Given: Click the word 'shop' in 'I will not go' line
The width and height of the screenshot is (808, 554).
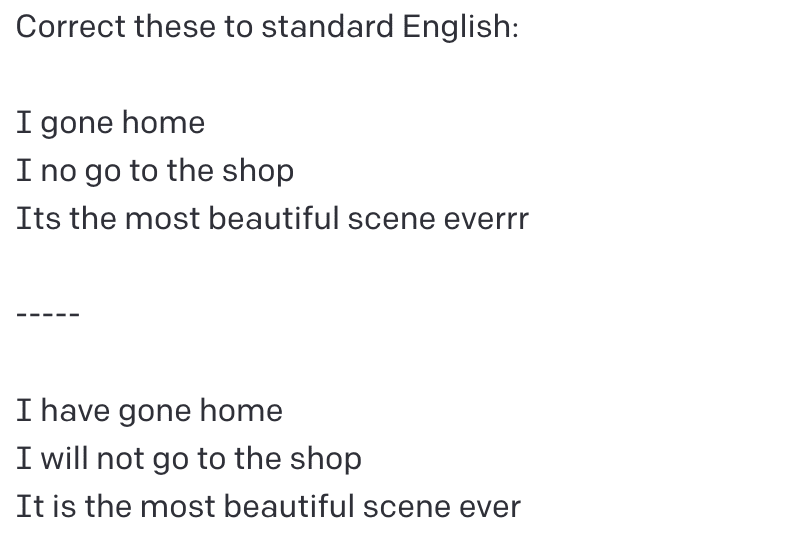Looking at the screenshot, I should (326, 459).
